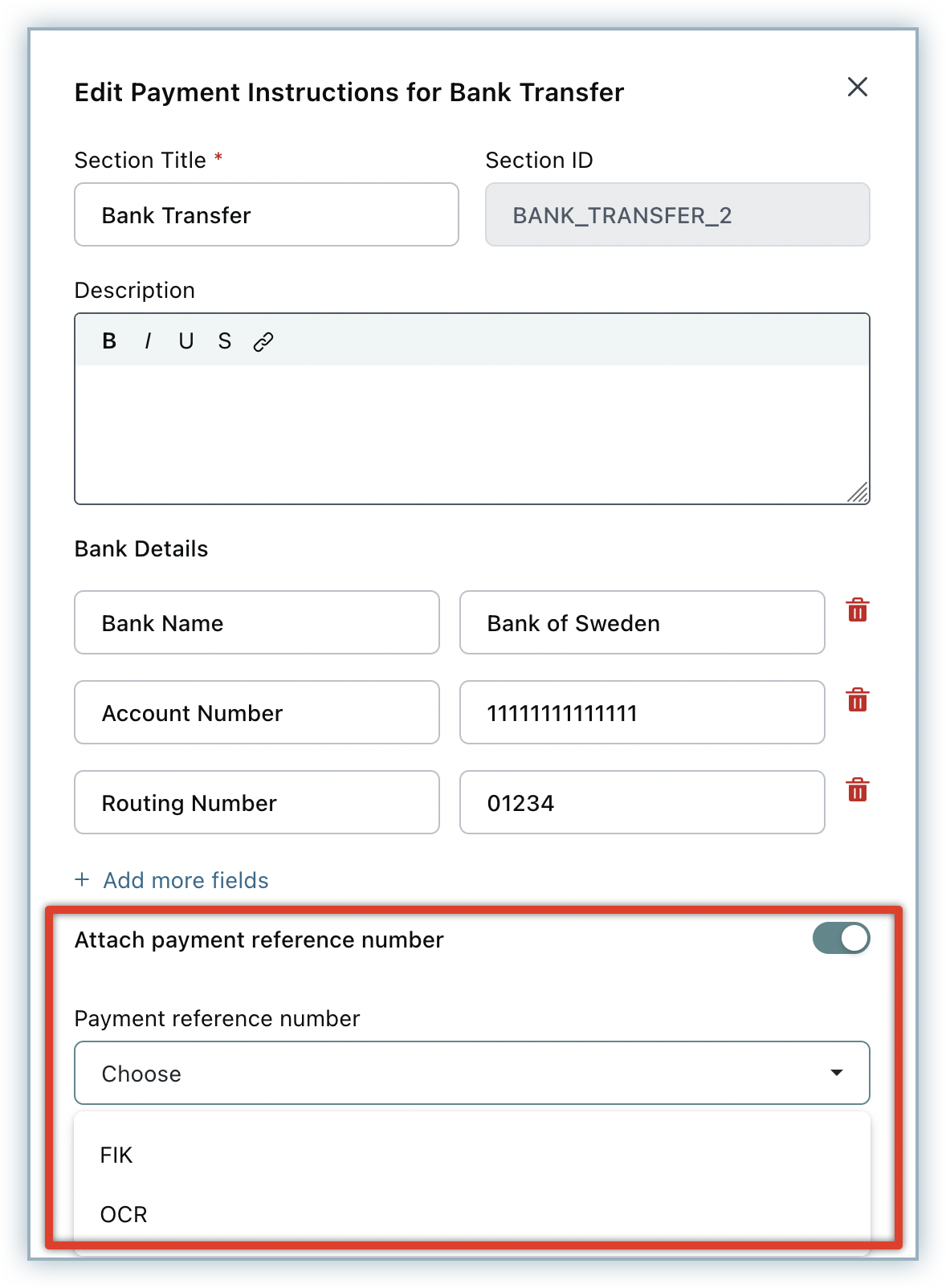Delete the Bank Name row
The image size is (946, 1288).
[x=857, y=610]
